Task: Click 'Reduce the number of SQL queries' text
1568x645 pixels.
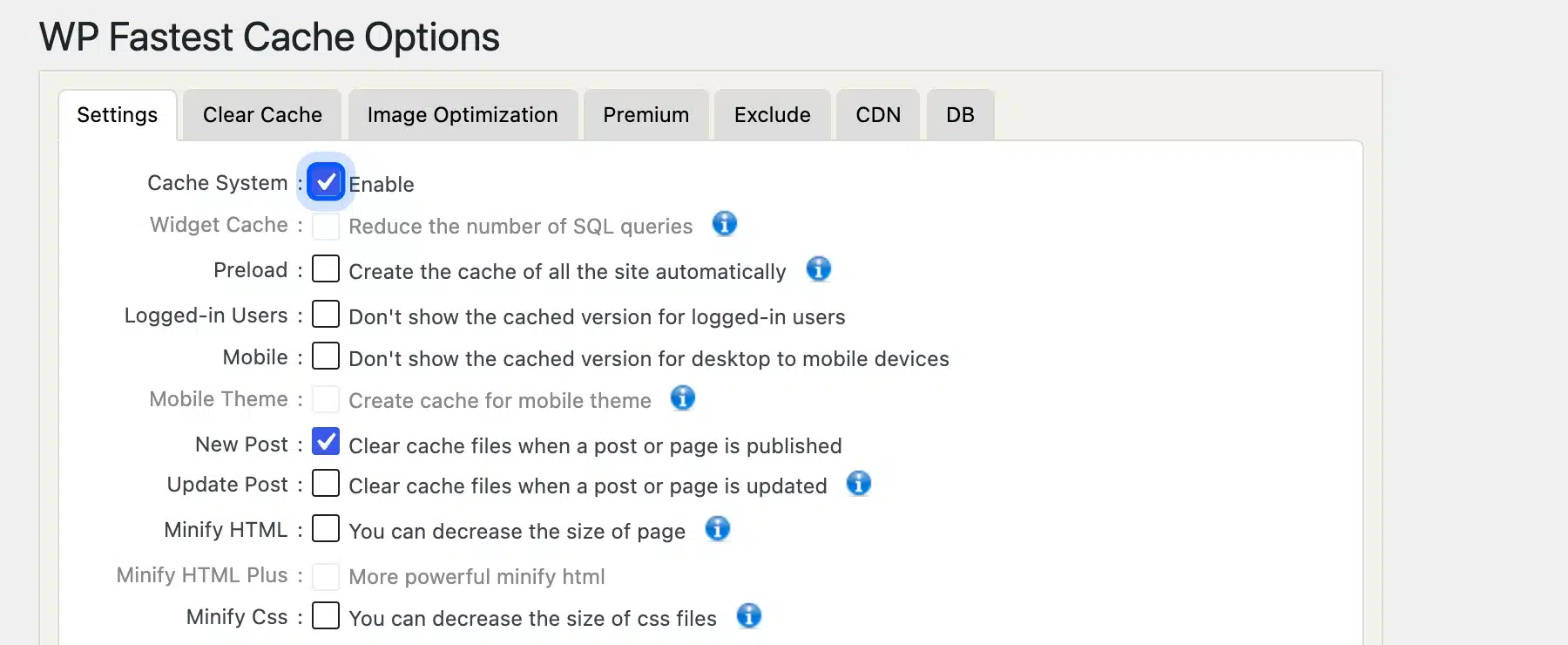Action: pos(521,227)
